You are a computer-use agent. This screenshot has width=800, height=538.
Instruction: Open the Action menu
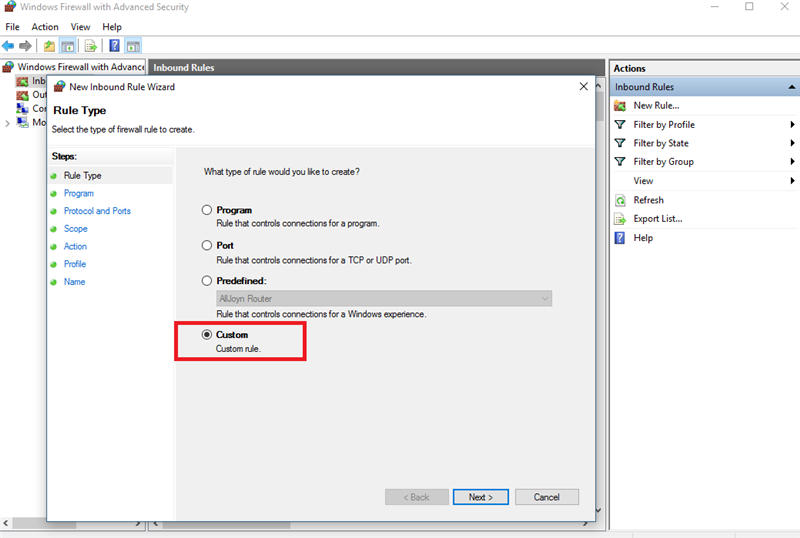tap(45, 27)
